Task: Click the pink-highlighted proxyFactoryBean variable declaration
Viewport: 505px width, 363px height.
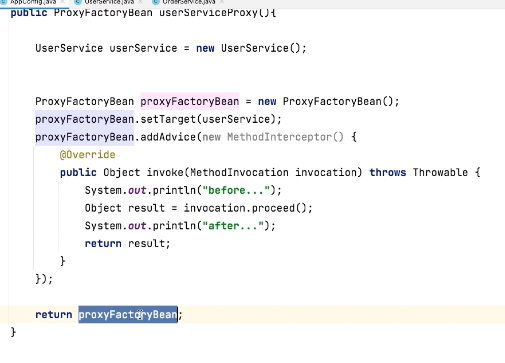Action: coord(190,101)
